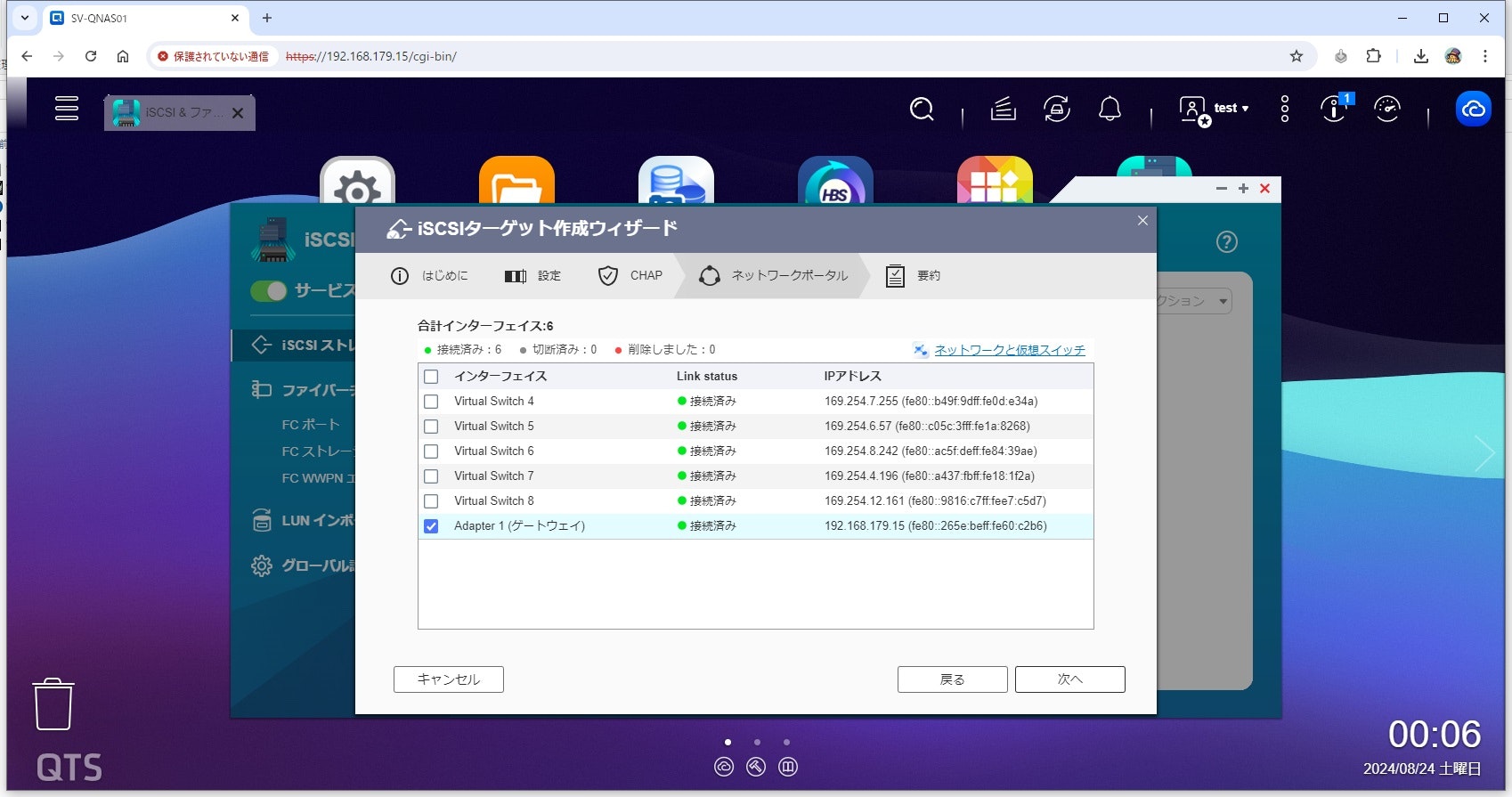
Task: Open the browser tab search dropdown arrow
Action: pos(25,18)
